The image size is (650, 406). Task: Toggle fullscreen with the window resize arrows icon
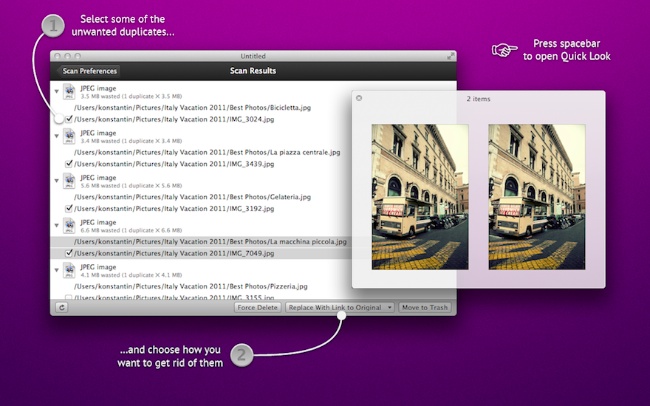coord(450,57)
